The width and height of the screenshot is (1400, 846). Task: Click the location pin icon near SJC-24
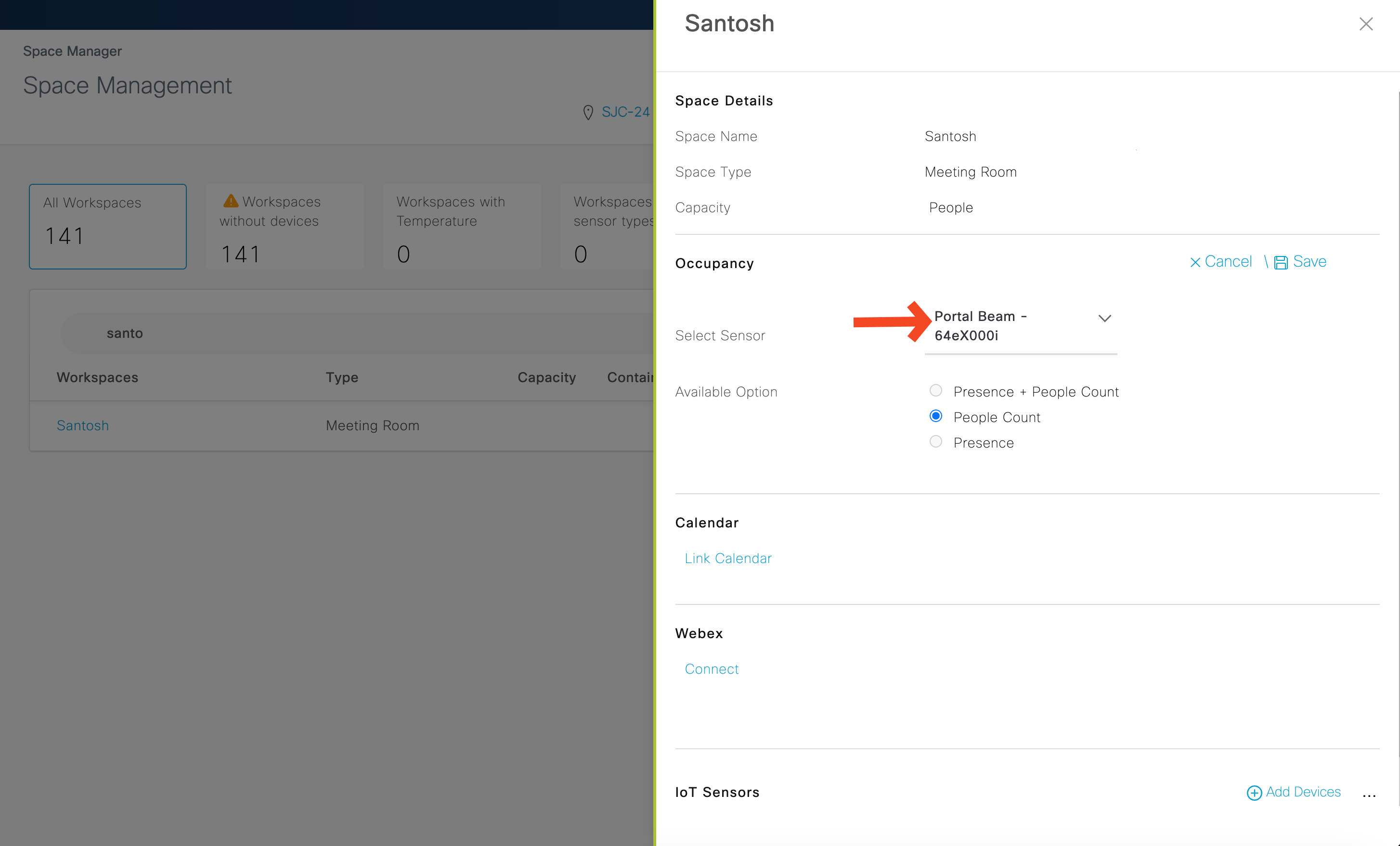point(588,113)
